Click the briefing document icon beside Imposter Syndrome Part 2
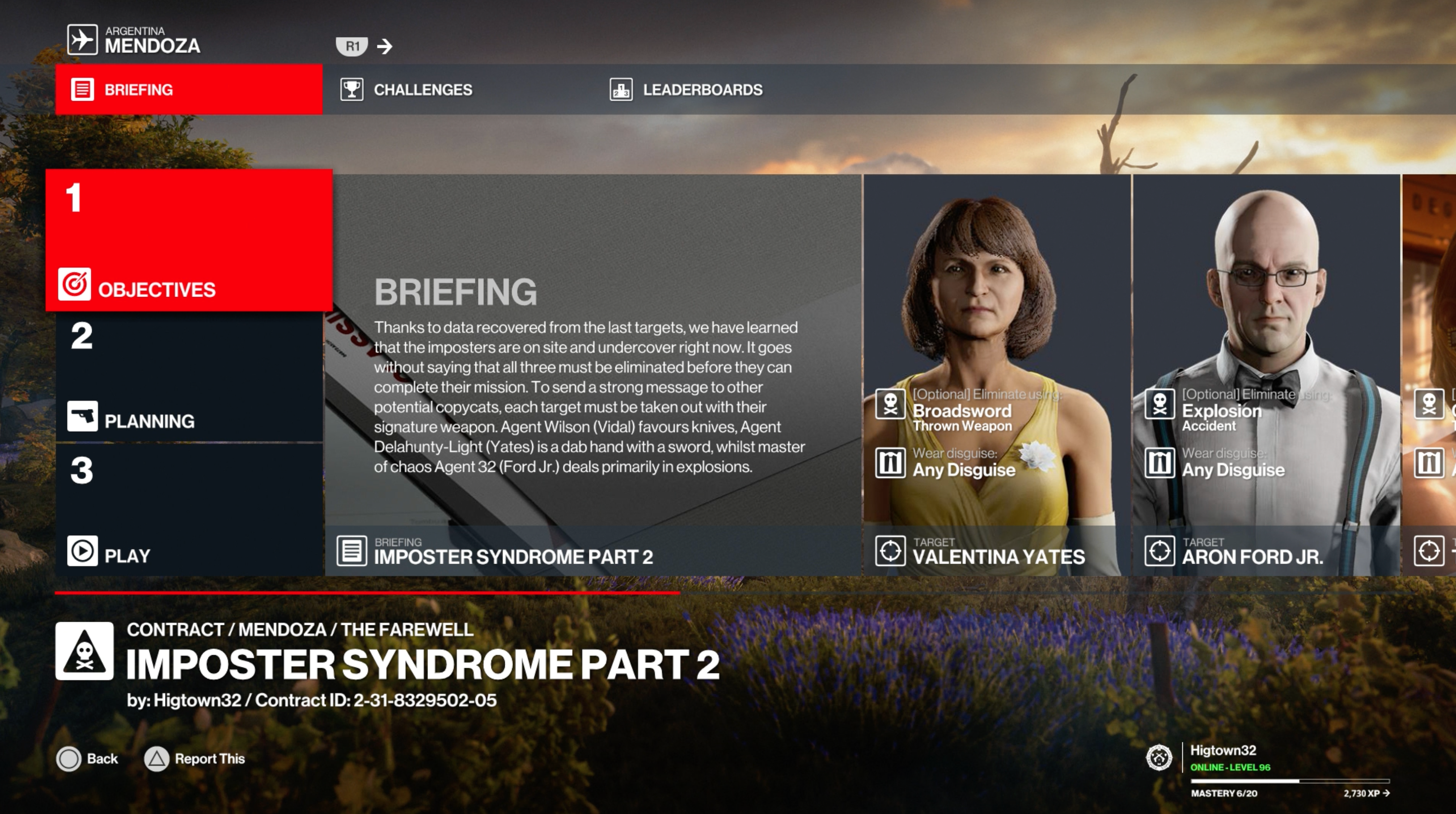 351,551
